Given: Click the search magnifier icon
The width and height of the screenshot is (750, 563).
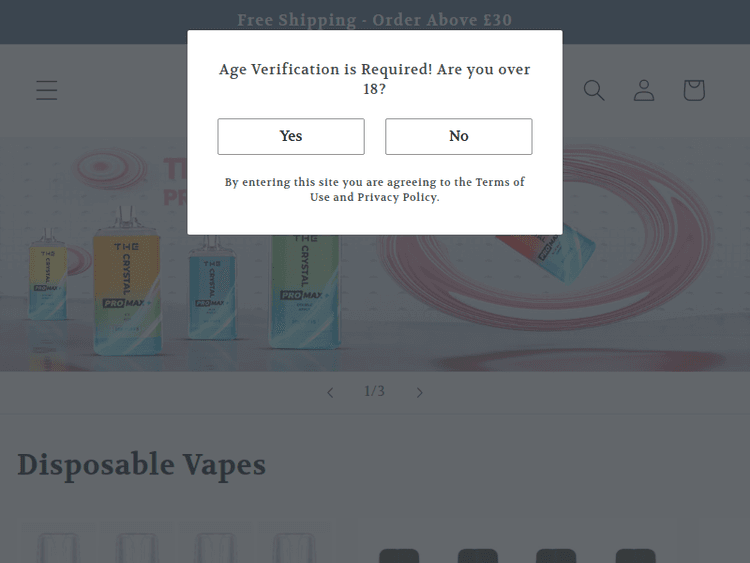Looking at the screenshot, I should coord(594,90).
